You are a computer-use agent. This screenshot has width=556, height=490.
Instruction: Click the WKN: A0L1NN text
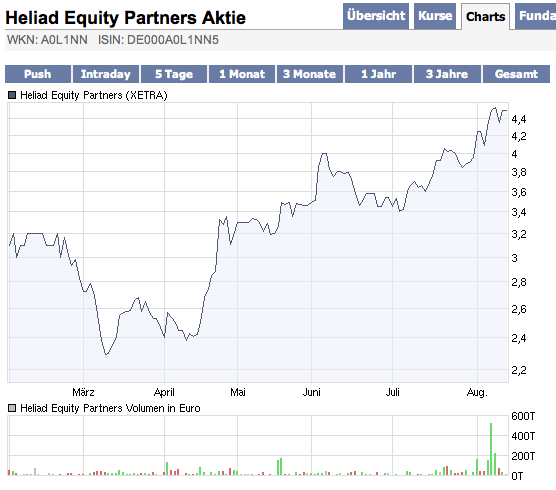47,40
